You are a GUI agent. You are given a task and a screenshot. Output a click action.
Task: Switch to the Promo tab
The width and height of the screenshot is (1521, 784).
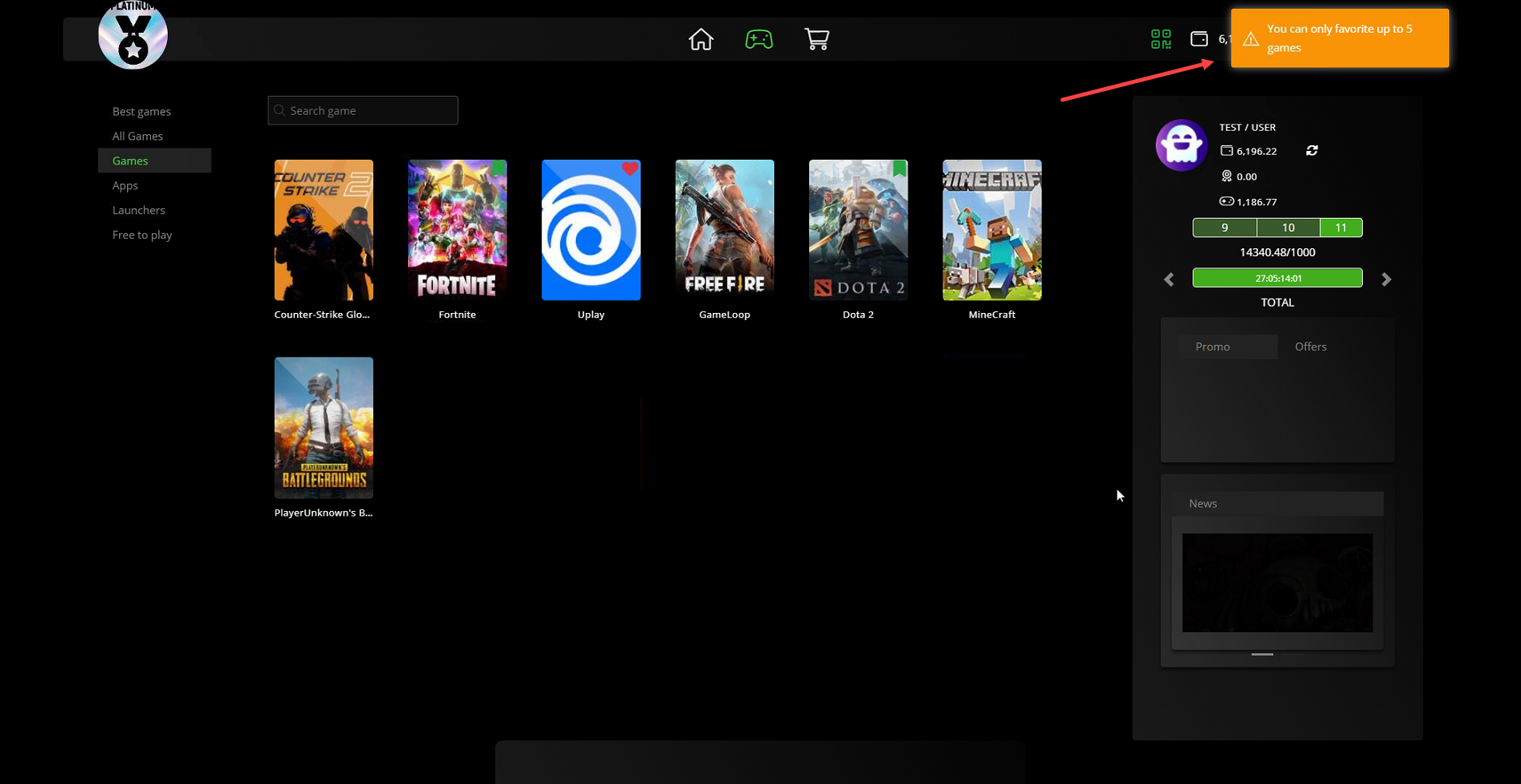[x=1227, y=346]
